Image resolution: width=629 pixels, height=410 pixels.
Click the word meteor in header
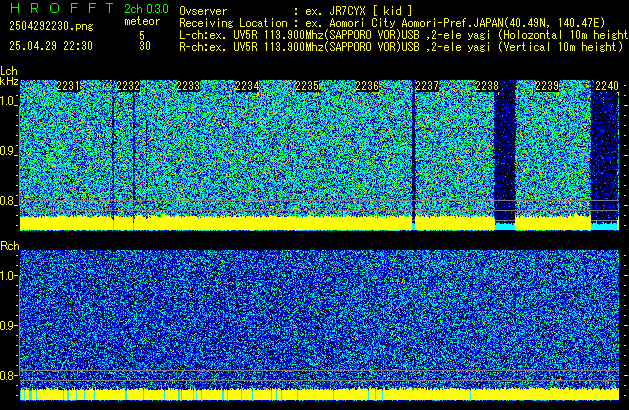pyautogui.click(x=142, y=21)
